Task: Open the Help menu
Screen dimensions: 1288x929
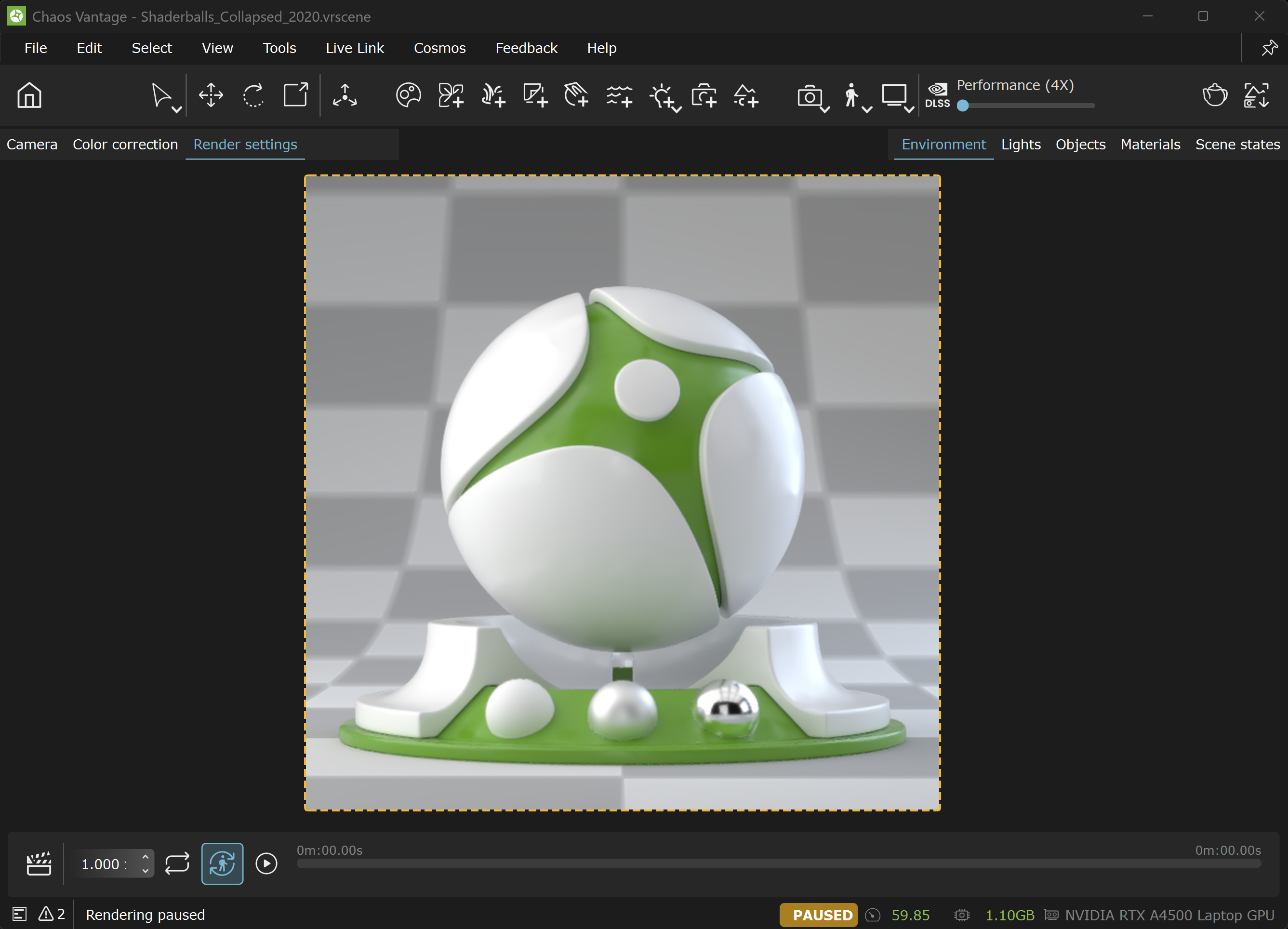Action: [x=601, y=48]
